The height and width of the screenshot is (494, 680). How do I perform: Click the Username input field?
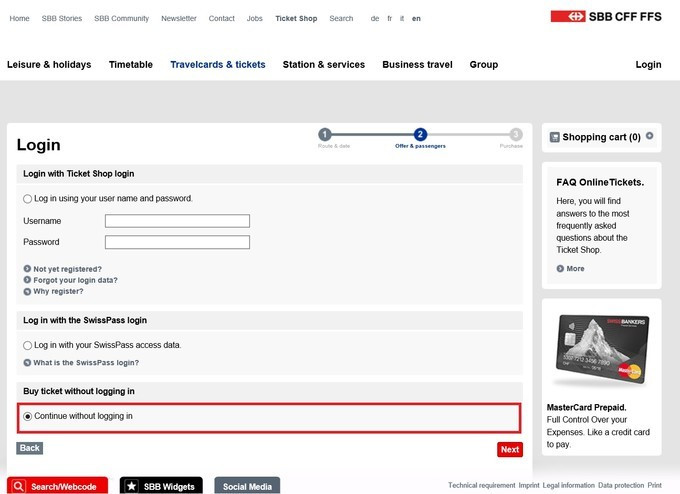177,221
